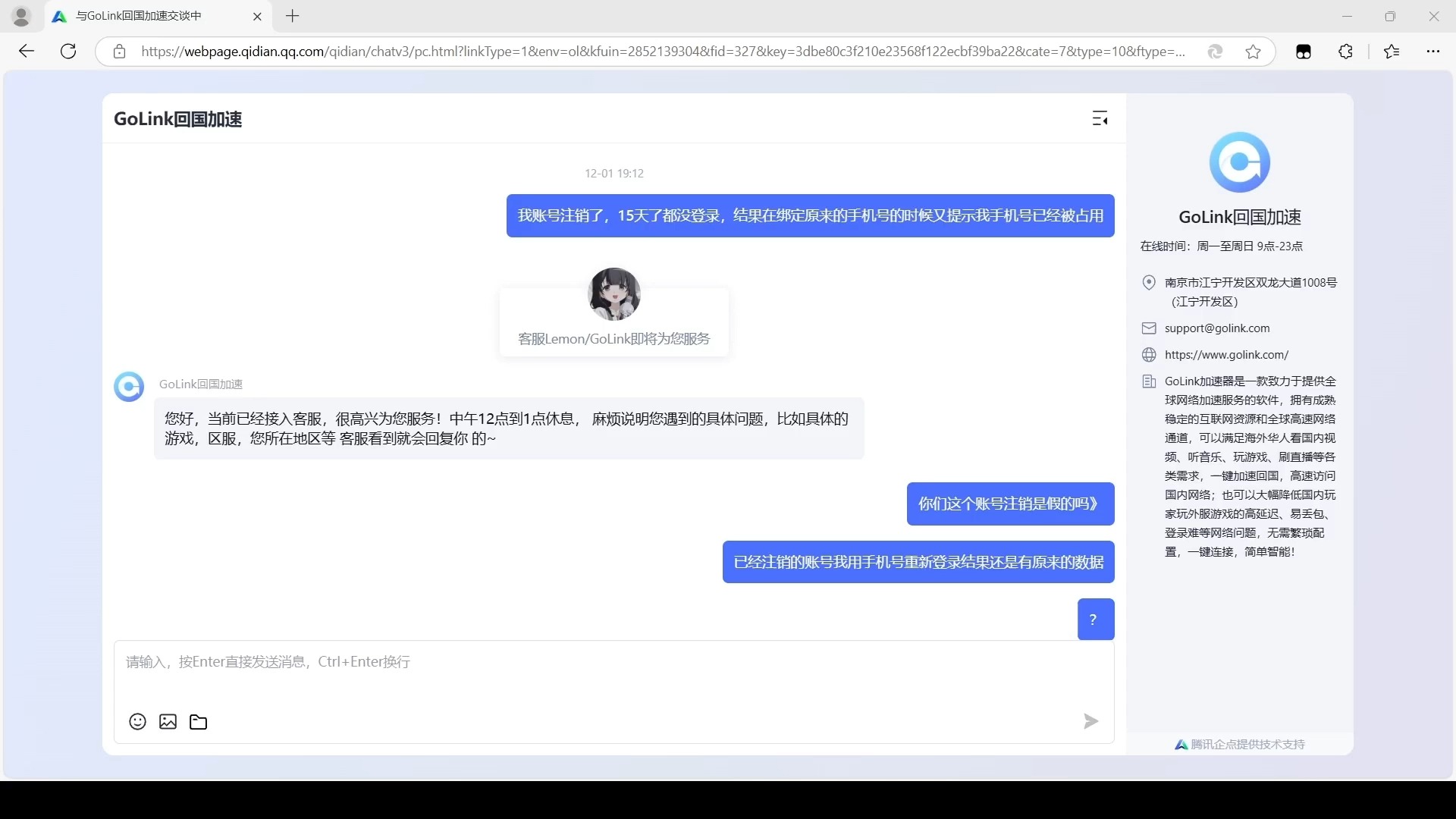Click the browser profile avatar
Viewport: 1456px width, 819px height.
(x=21, y=16)
